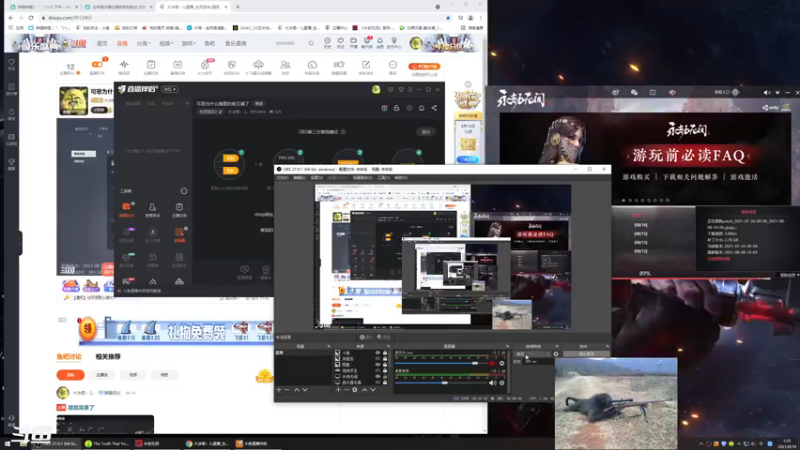This screenshot has width=800, height=450.
Task: Open settings gear for first mixer channel
Action: (502, 363)
